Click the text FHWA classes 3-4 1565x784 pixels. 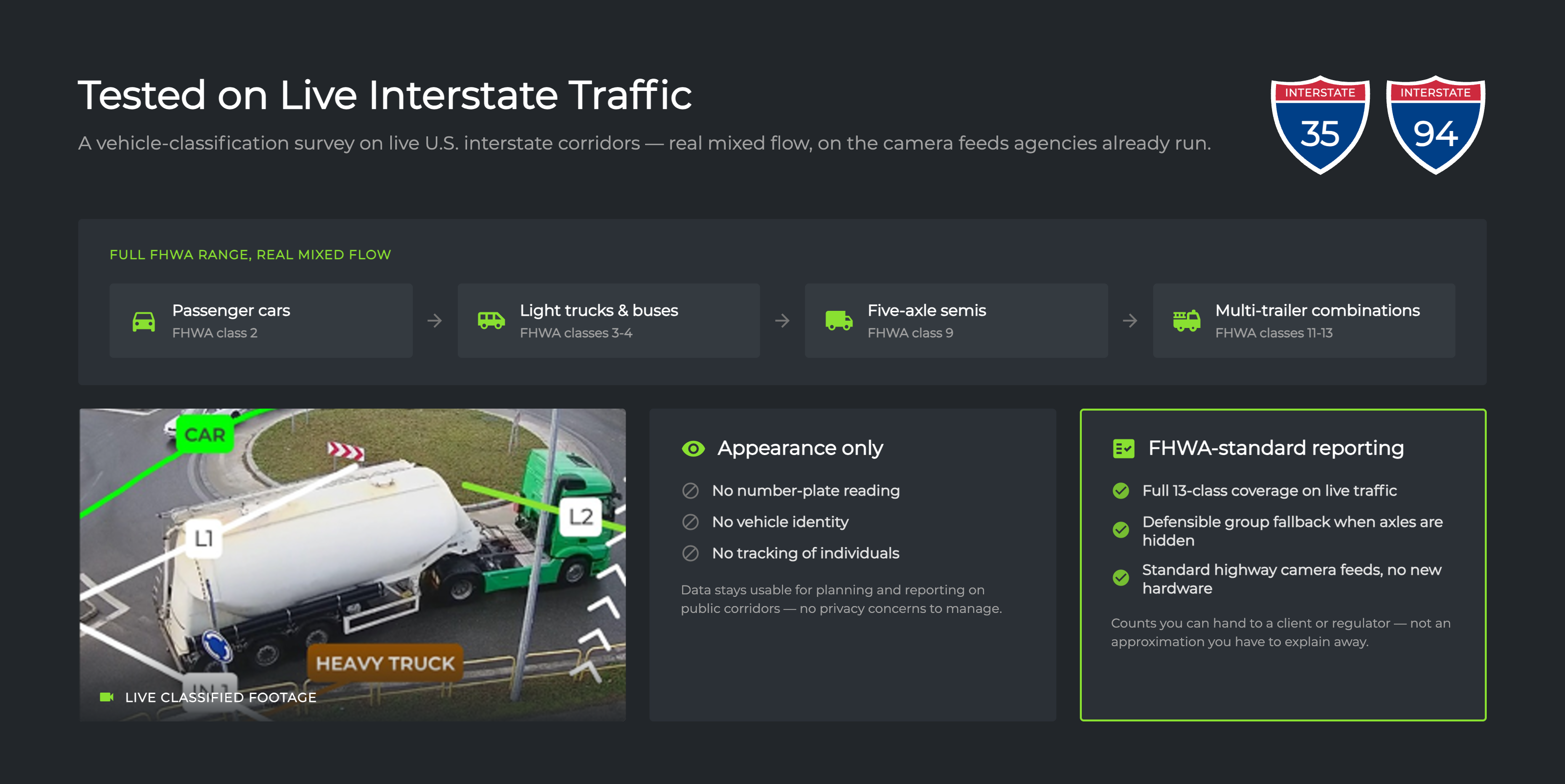click(x=576, y=333)
